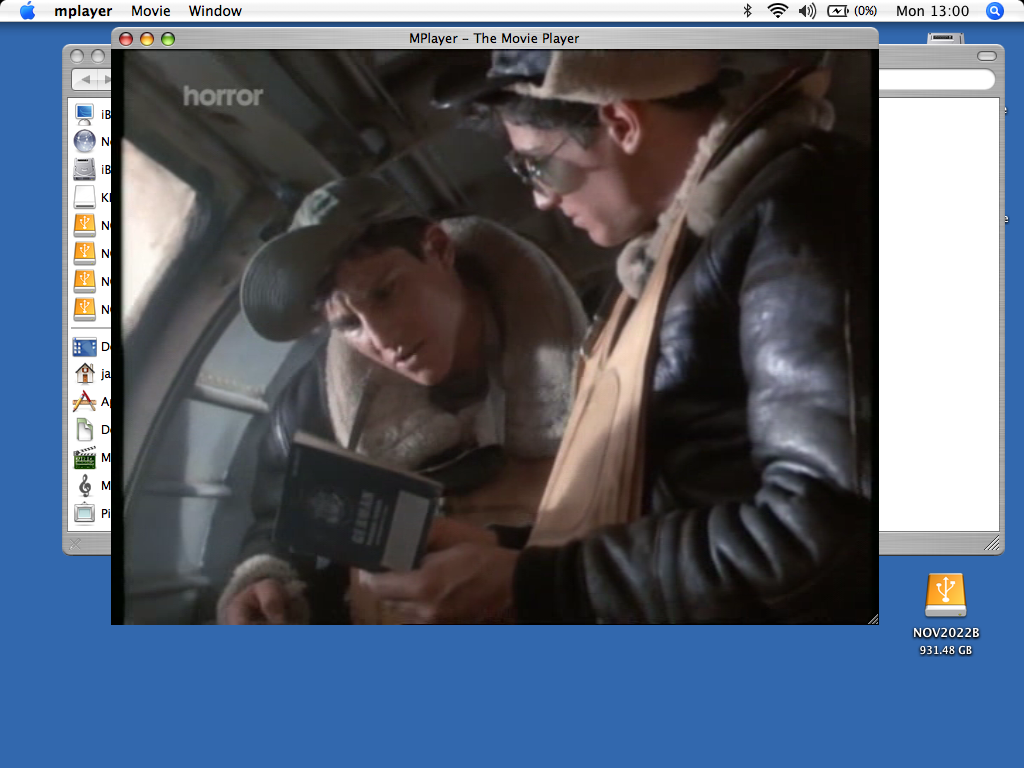Select the NOV2022B drive on the desktop
The image size is (1024, 768).
click(945, 596)
